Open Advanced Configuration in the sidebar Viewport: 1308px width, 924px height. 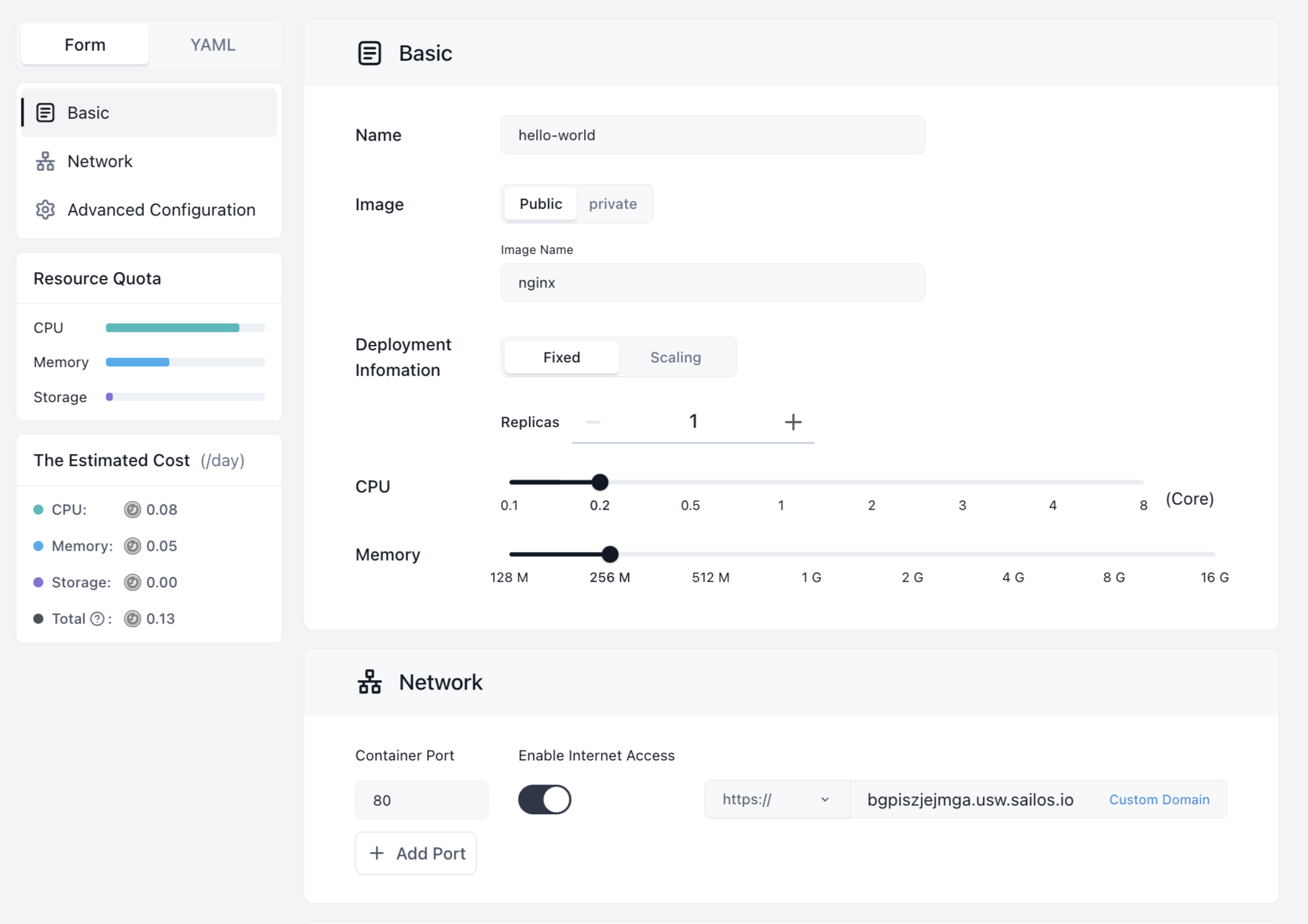pyautogui.click(x=161, y=210)
